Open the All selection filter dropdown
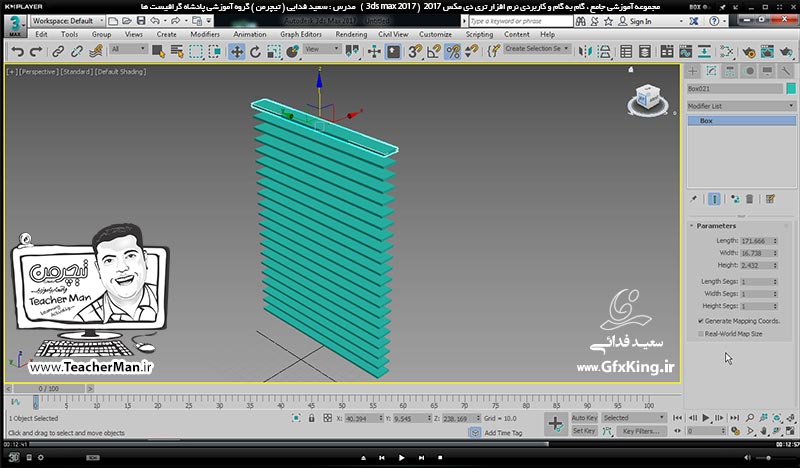The height and width of the screenshot is (468, 800). click(129, 50)
